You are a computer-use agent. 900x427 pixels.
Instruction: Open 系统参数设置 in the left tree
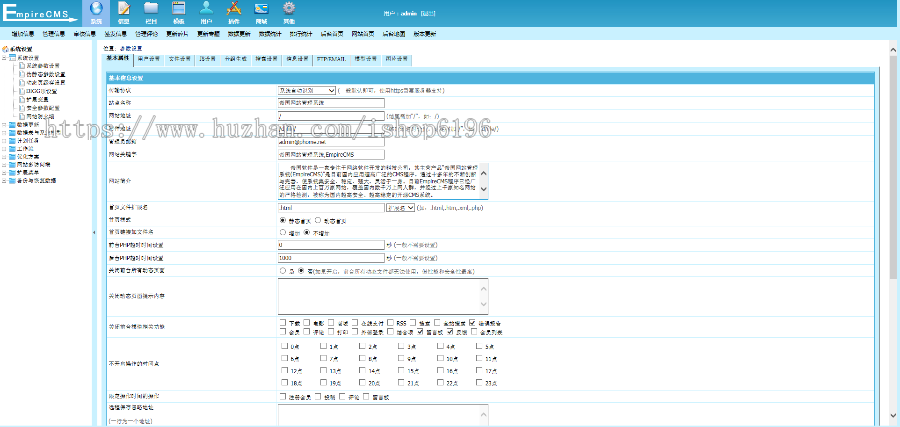42,66
